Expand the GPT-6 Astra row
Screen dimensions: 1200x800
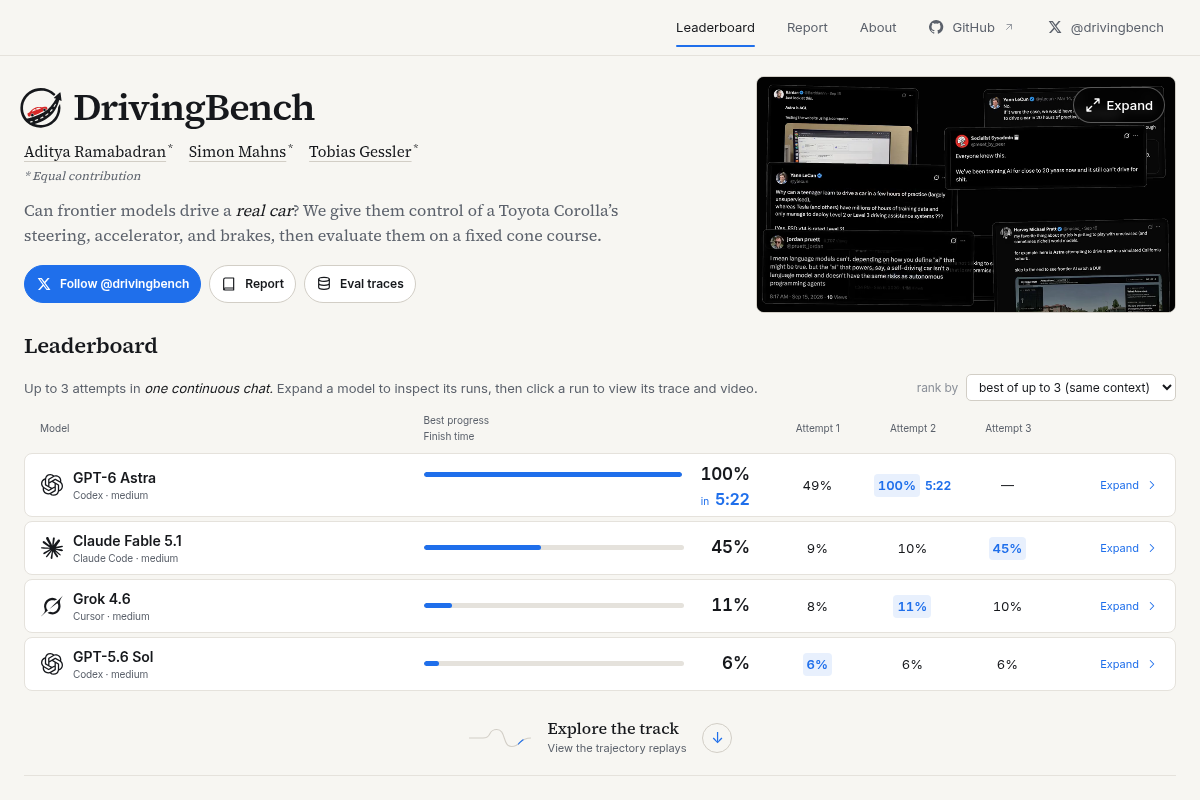coord(1128,485)
